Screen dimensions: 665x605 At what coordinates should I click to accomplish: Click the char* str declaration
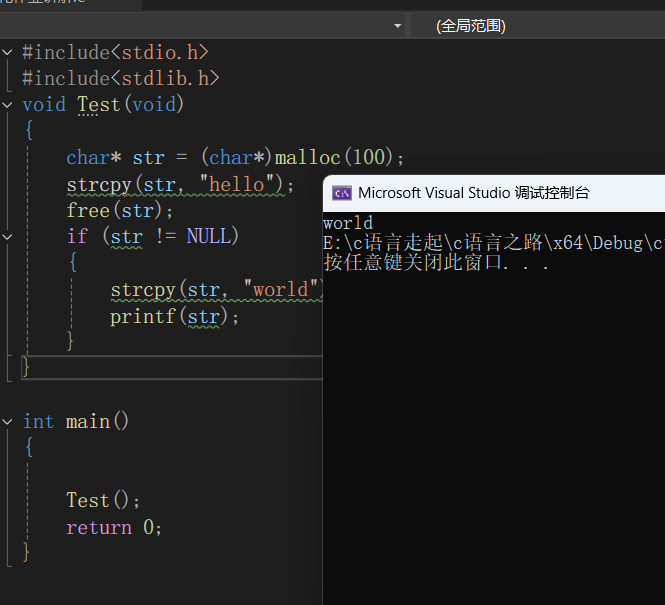pos(115,158)
